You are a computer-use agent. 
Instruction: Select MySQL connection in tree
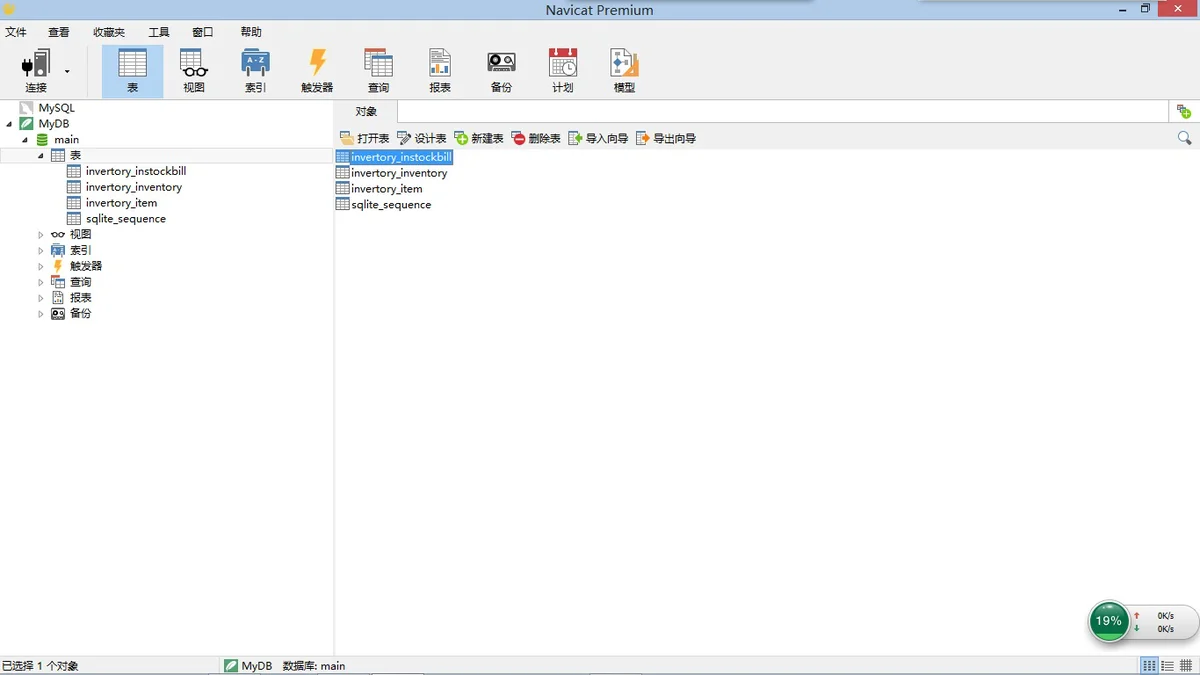56,108
